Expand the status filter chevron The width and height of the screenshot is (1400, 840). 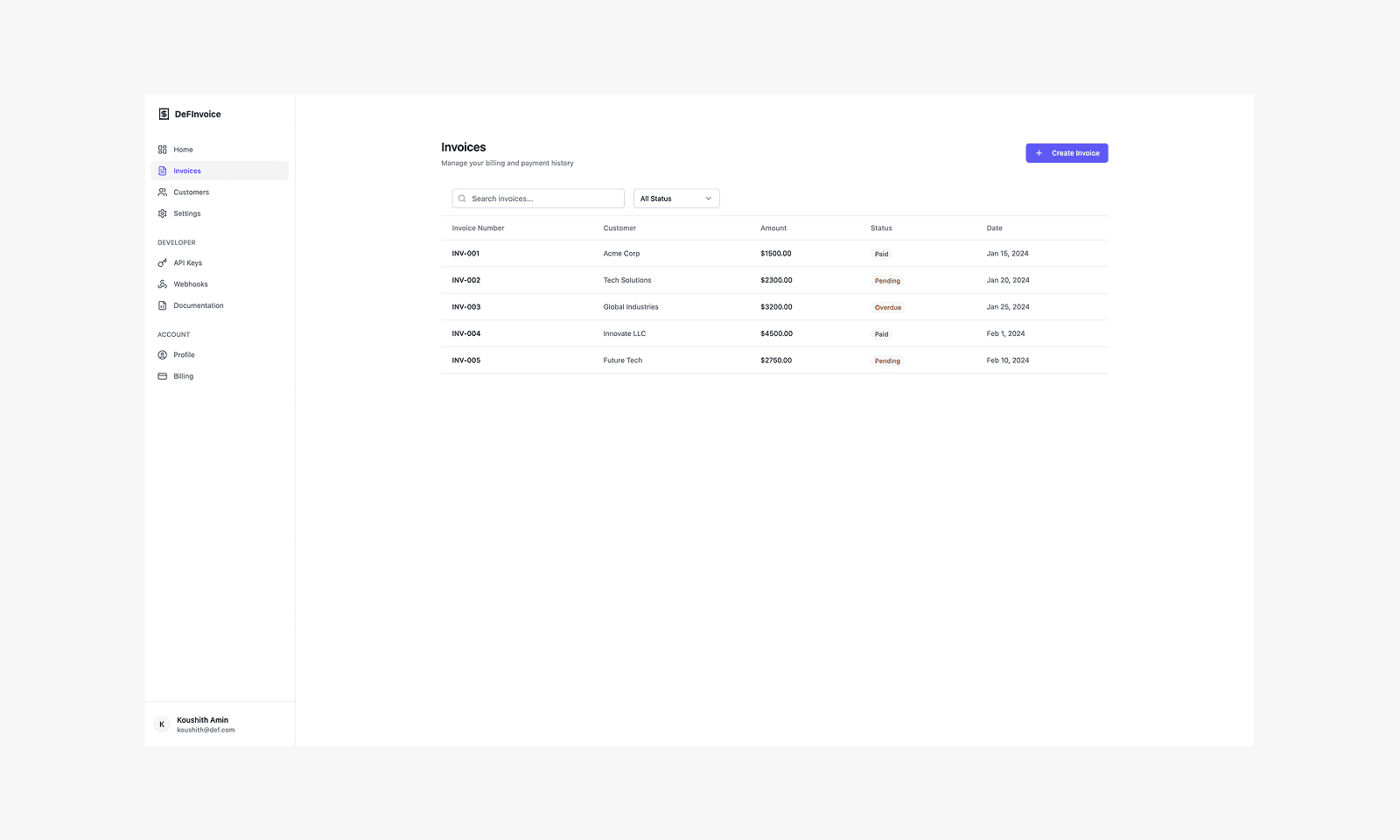707,199
